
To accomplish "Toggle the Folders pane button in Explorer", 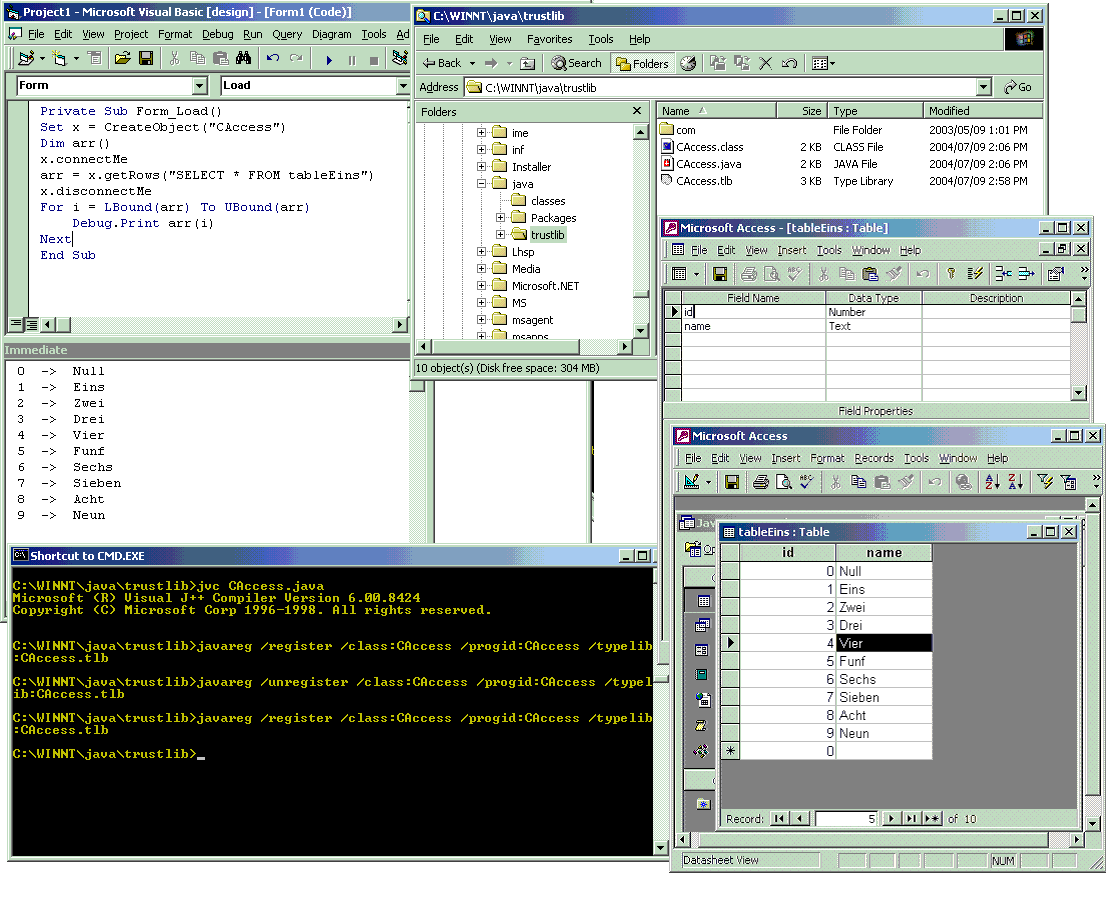I will [641, 63].
